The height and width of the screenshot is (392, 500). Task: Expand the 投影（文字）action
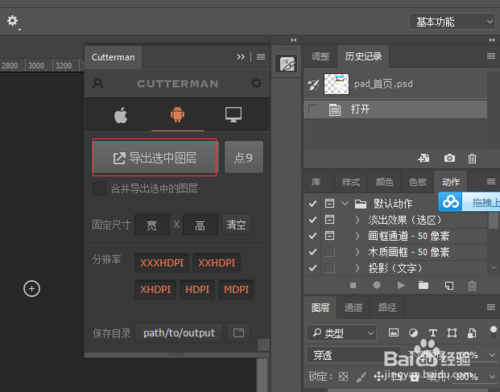click(x=357, y=268)
